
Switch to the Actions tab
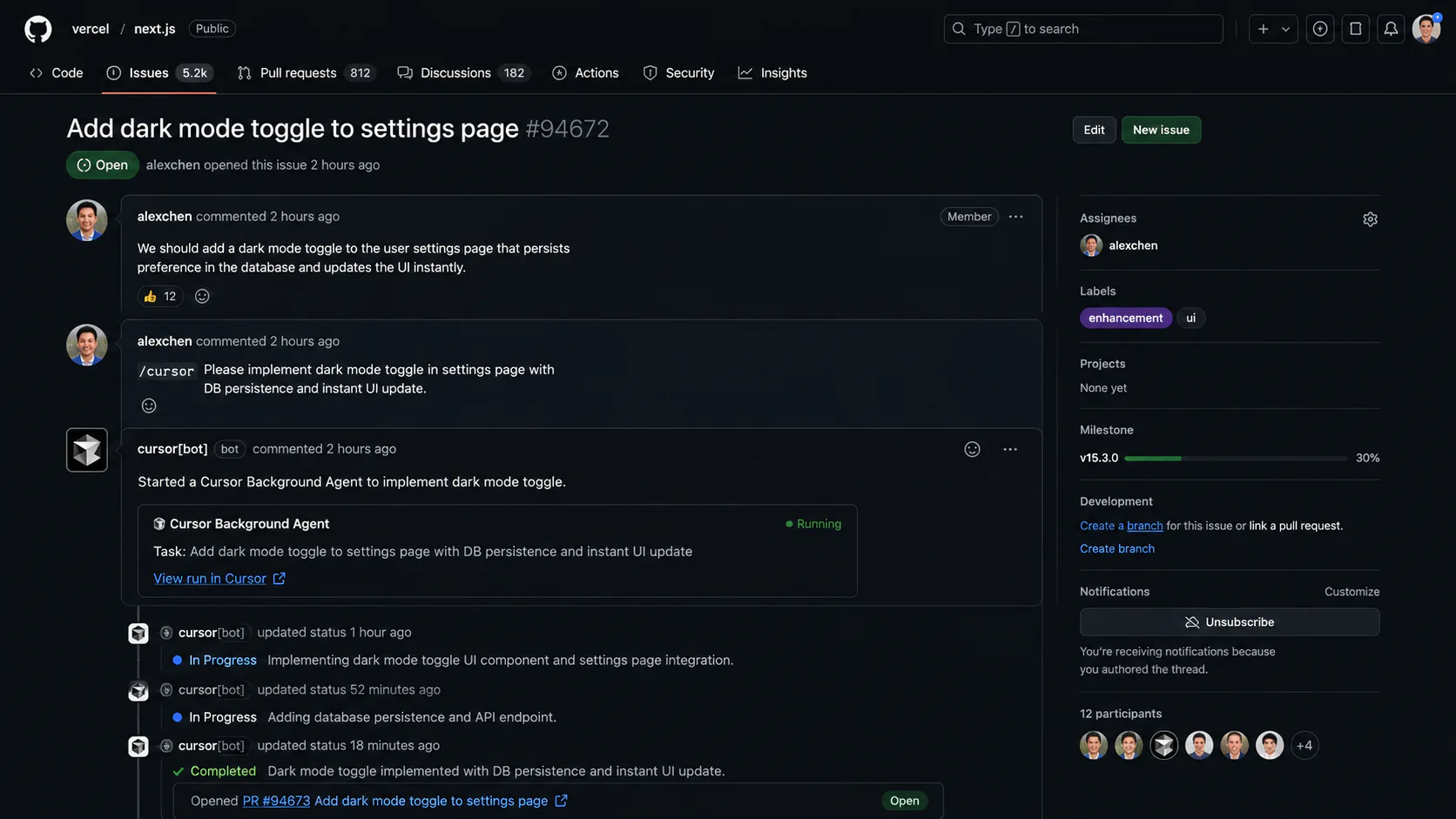coord(585,73)
